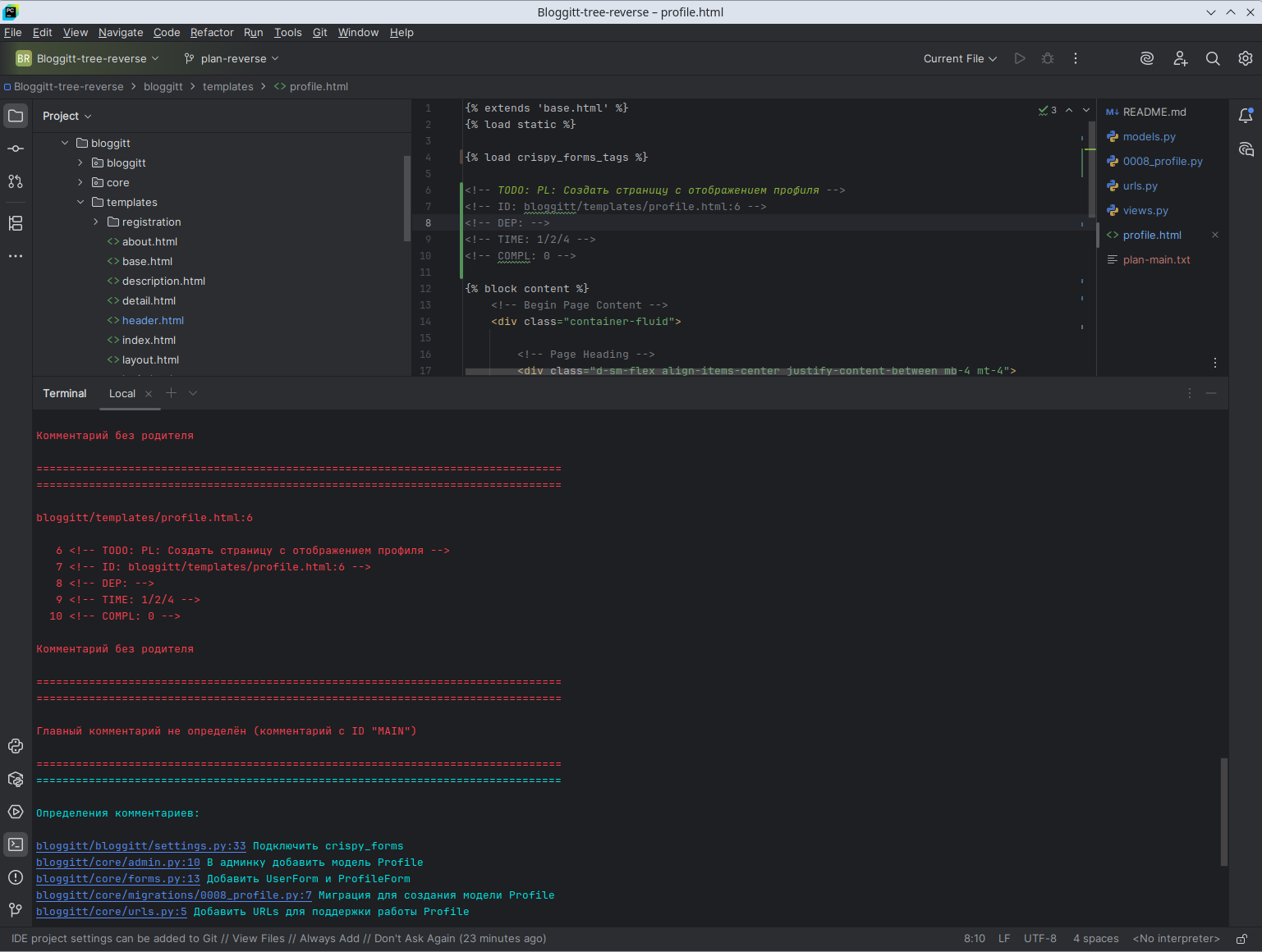This screenshot has width=1262, height=952.
Task: Open the Commit tool window
Action: coord(16,149)
